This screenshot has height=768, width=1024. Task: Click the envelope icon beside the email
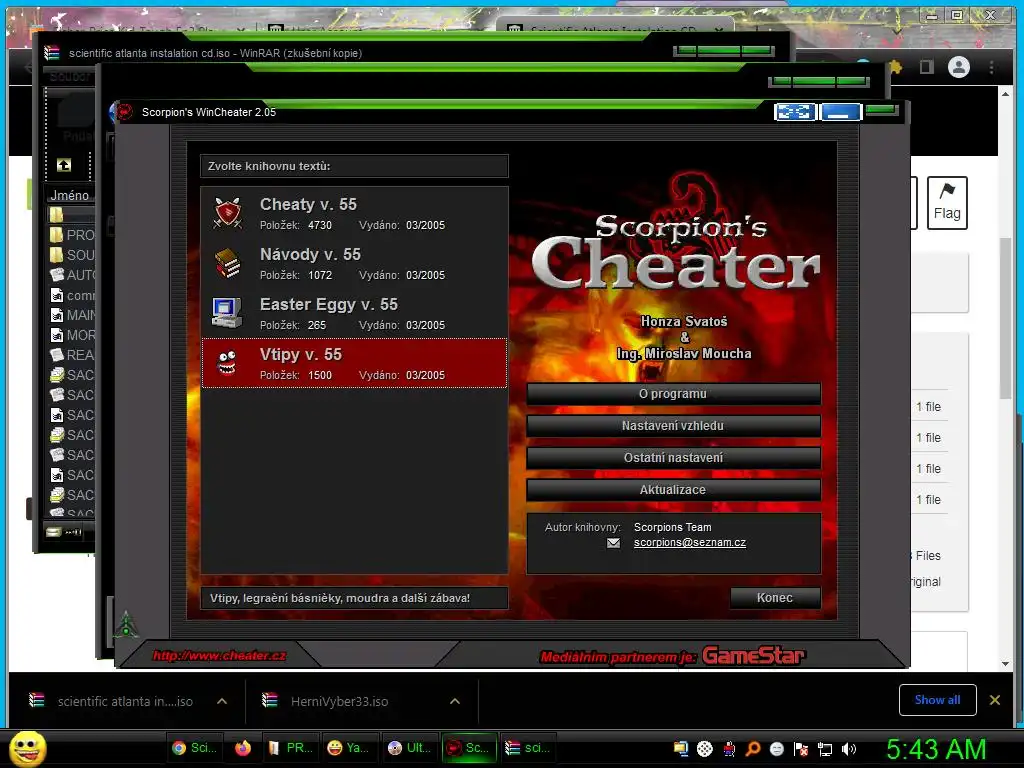click(x=613, y=543)
